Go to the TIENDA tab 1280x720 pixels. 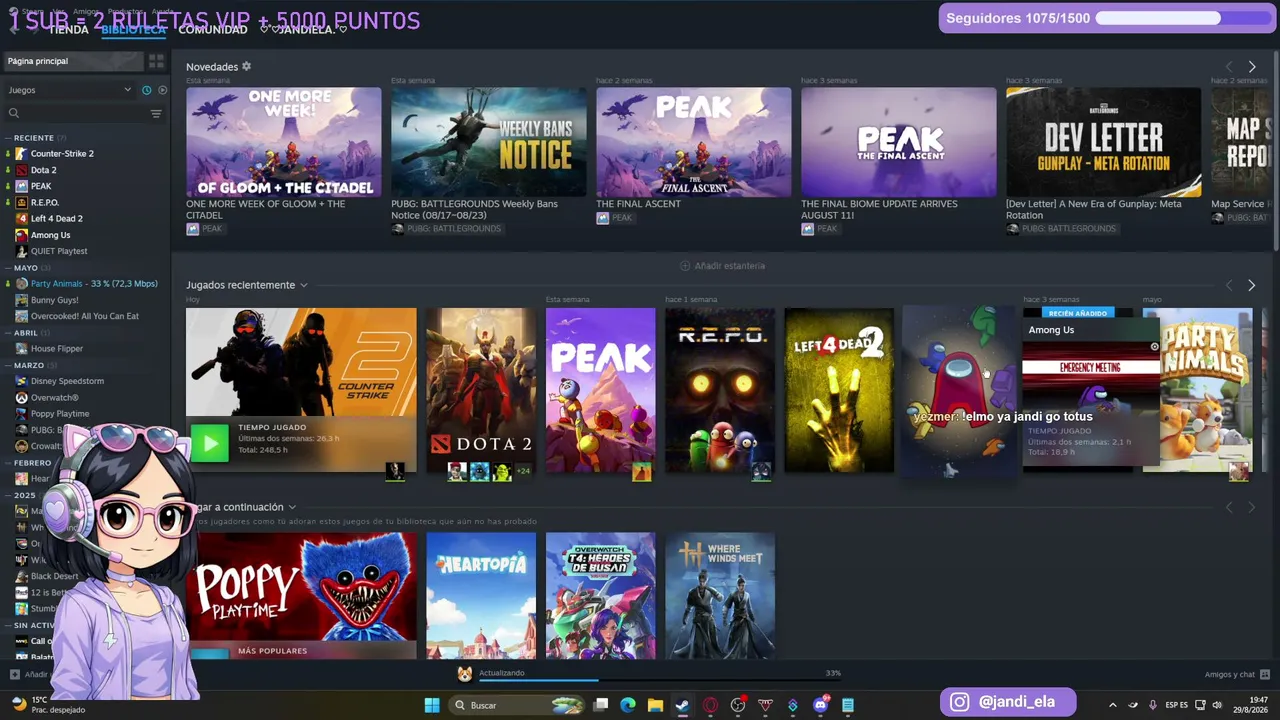click(69, 30)
